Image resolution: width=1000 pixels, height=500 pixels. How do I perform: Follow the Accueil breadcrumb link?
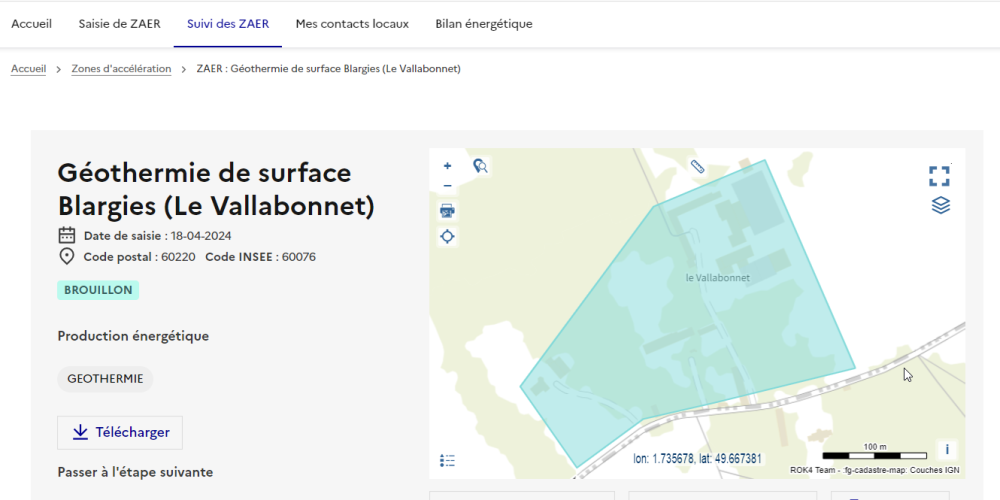coord(28,69)
